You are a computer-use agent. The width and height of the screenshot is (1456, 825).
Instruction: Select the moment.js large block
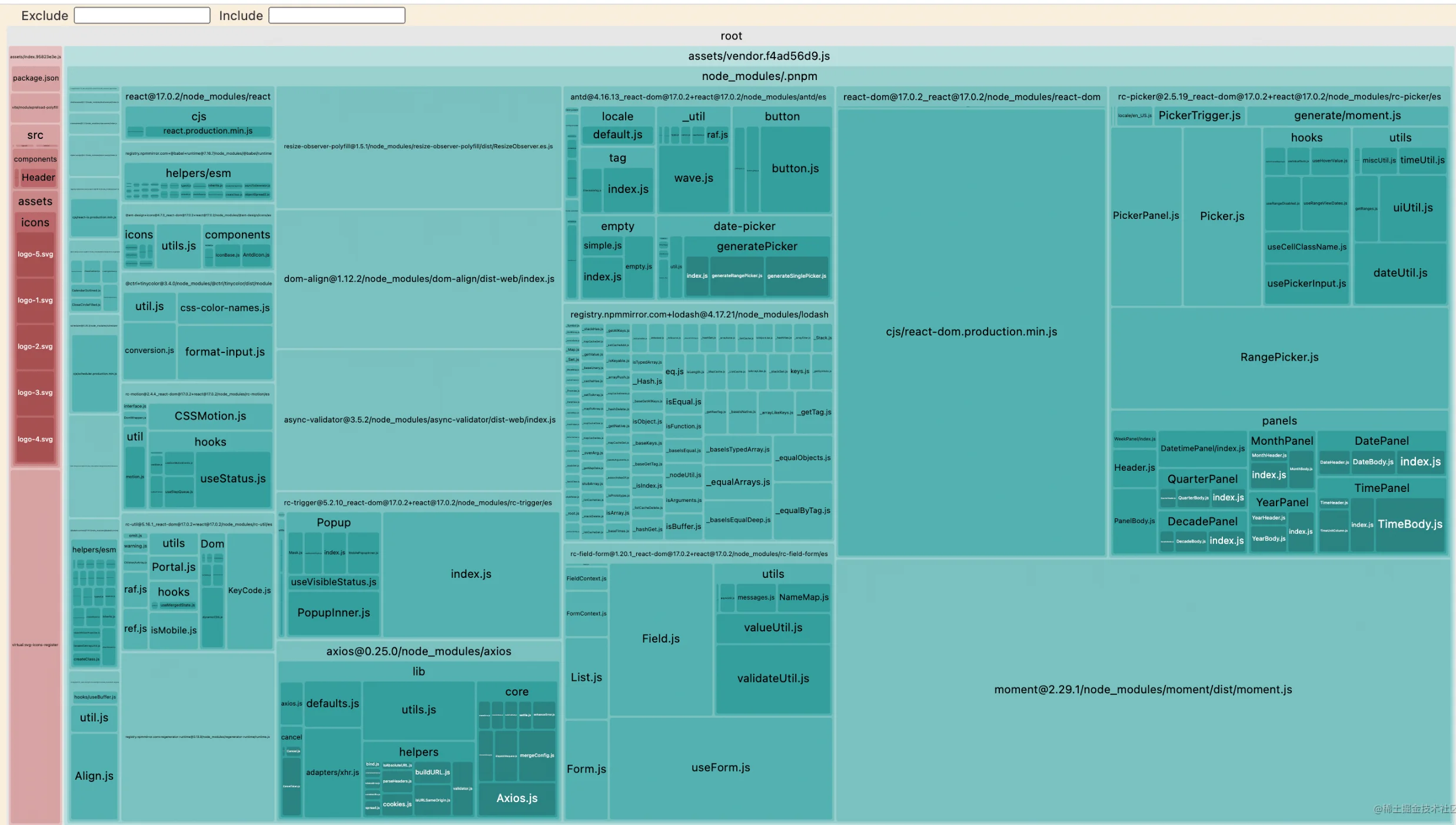pos(1143,690)
